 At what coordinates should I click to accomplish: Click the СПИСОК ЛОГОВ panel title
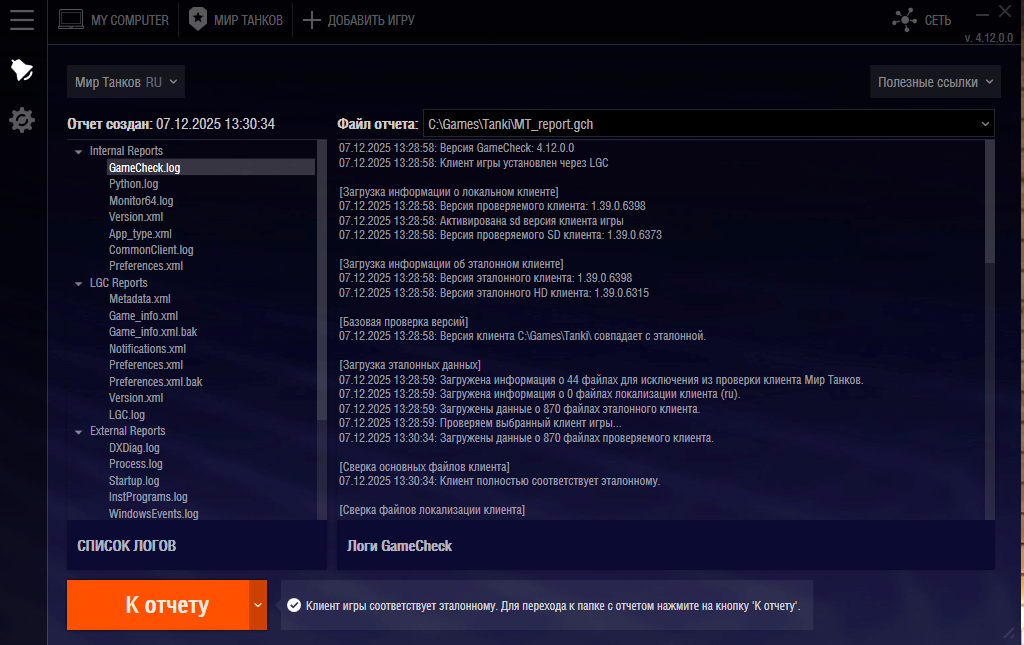click(x=127, y=546)
